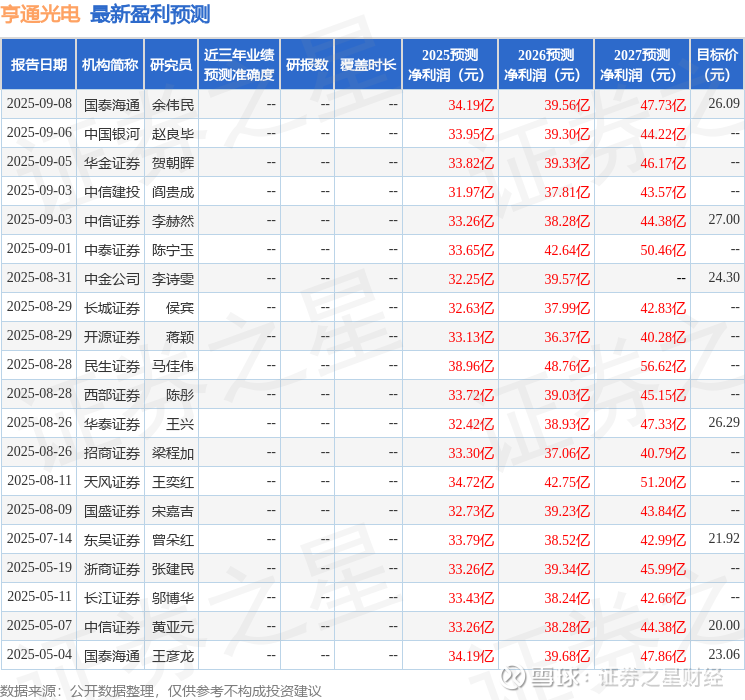
Task: Select the 最新盈利预测 title text
Action: 150,14
